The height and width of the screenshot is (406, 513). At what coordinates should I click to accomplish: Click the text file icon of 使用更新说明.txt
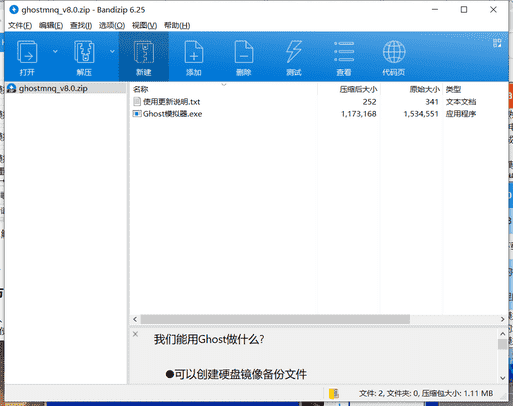137,101
